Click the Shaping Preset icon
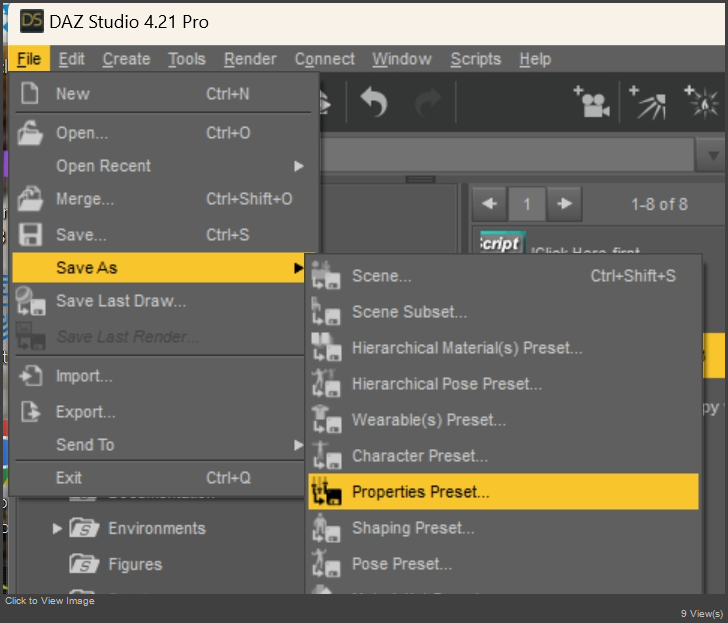 [x=325, y=528]
